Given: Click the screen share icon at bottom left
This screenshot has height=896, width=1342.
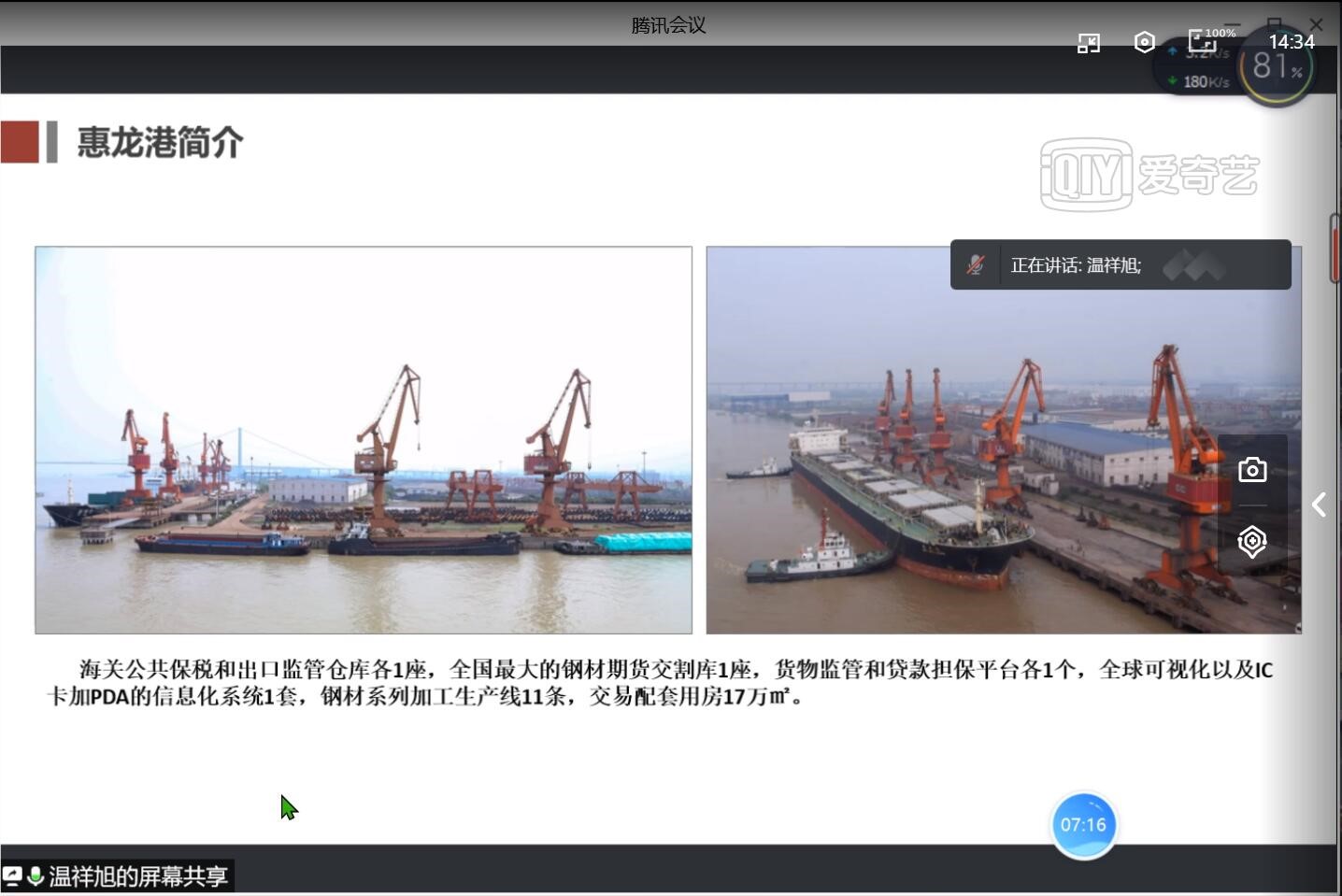Looking at the screenshot, I should (13, 876).
